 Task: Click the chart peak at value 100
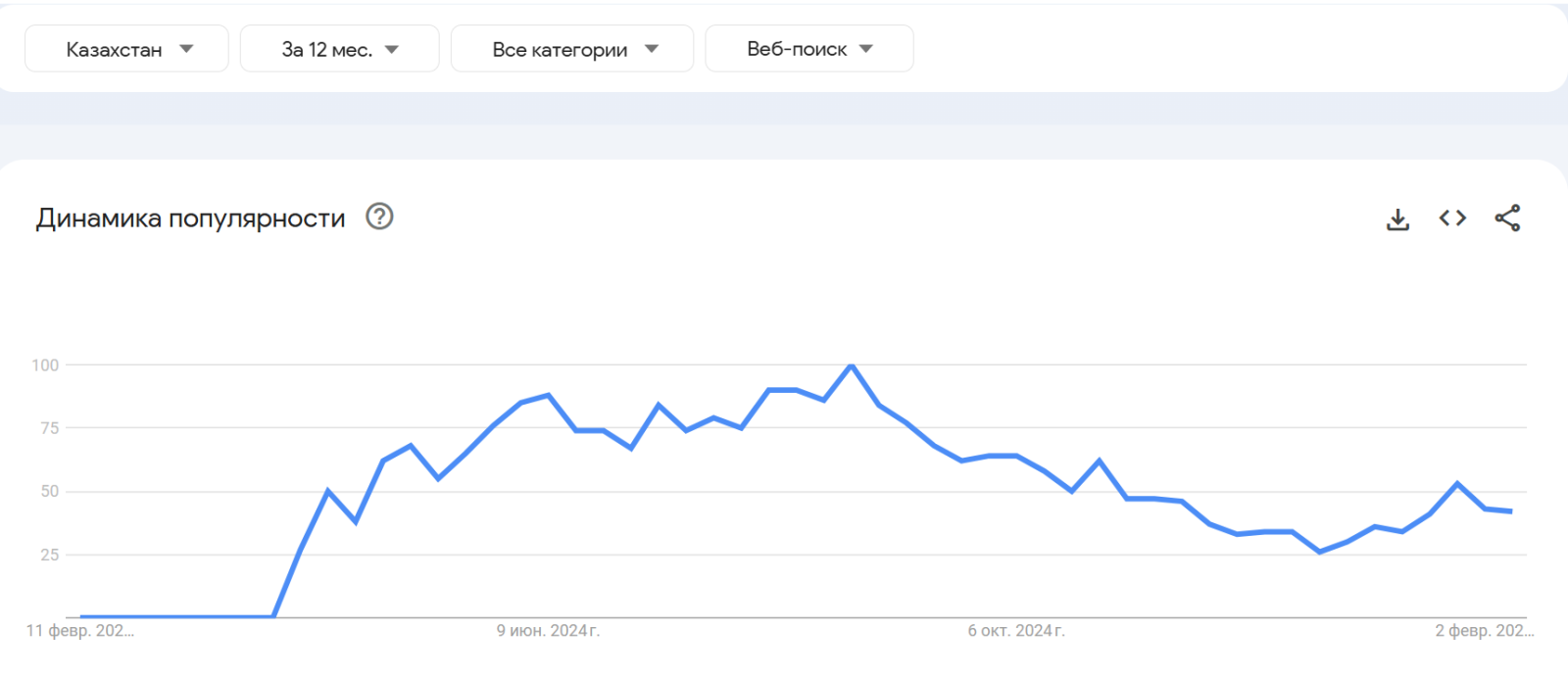(852, 365)
